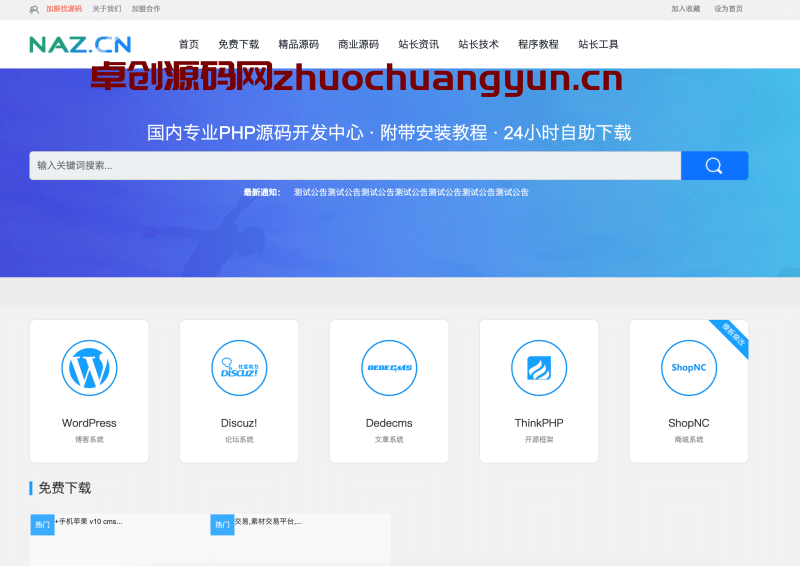Click 热门 badge on 素材交易平台 item
The height and width of the screenshot is (566, 800).
pyautogui.click(x=222, y=525)
